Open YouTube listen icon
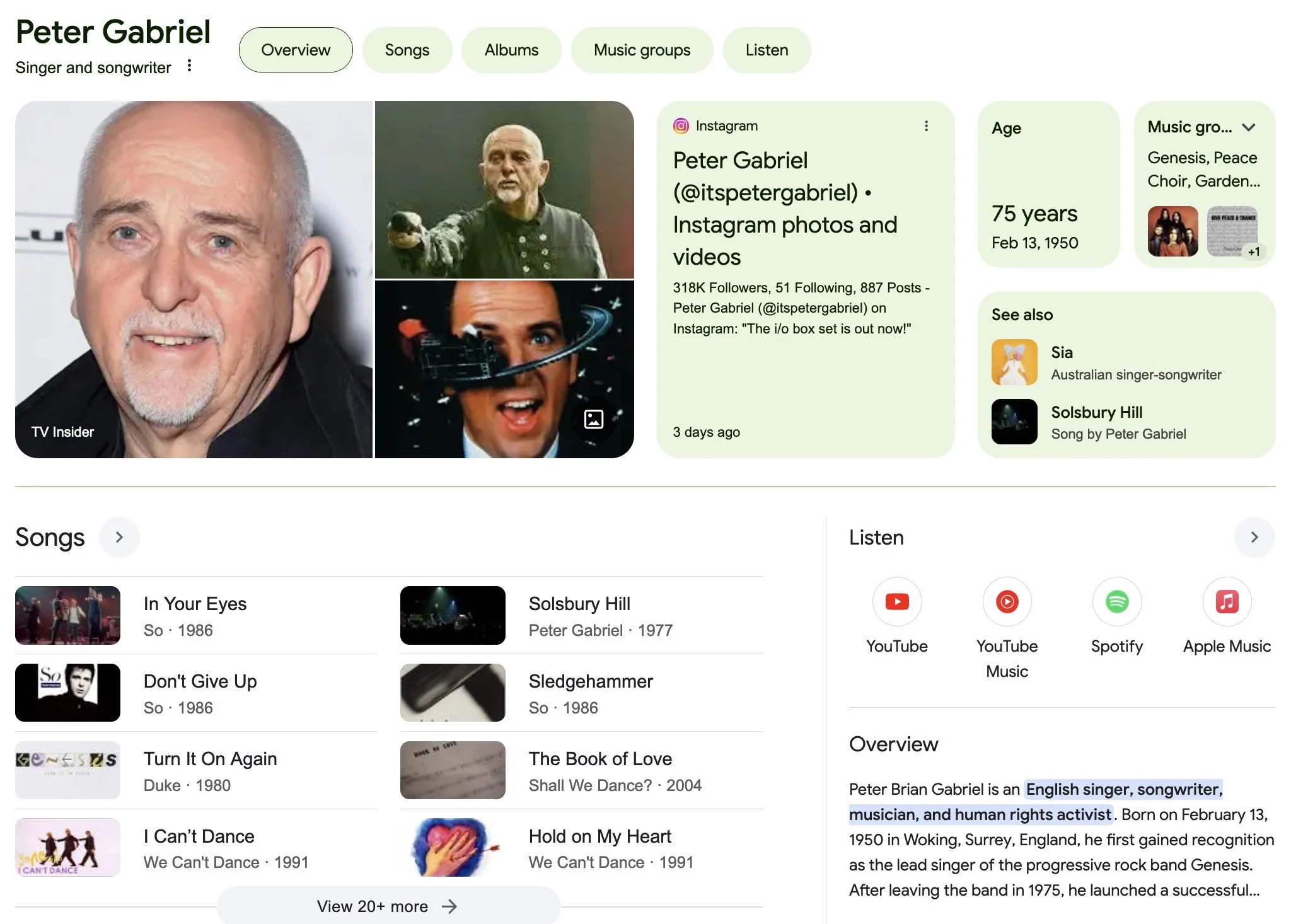The image size is (1291, 924). pyautogui.click(x=896, y=602)
